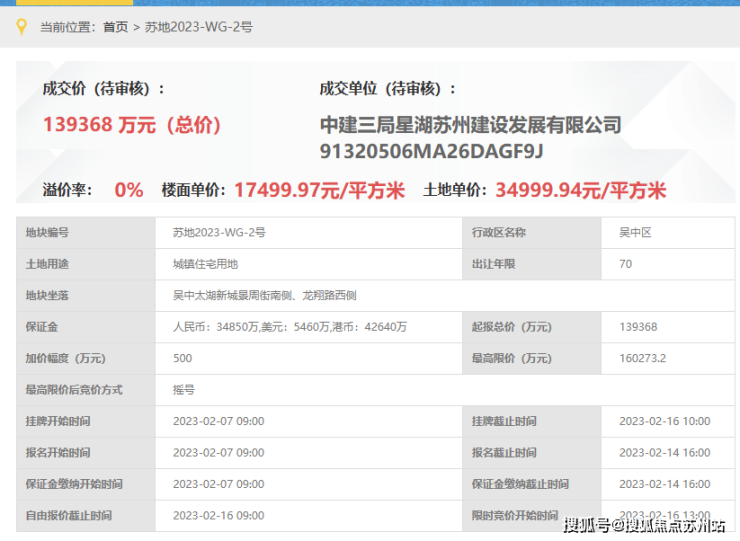Click the yellow location pin icon
The height and width of the screenshot is (541, 740).
21,27
